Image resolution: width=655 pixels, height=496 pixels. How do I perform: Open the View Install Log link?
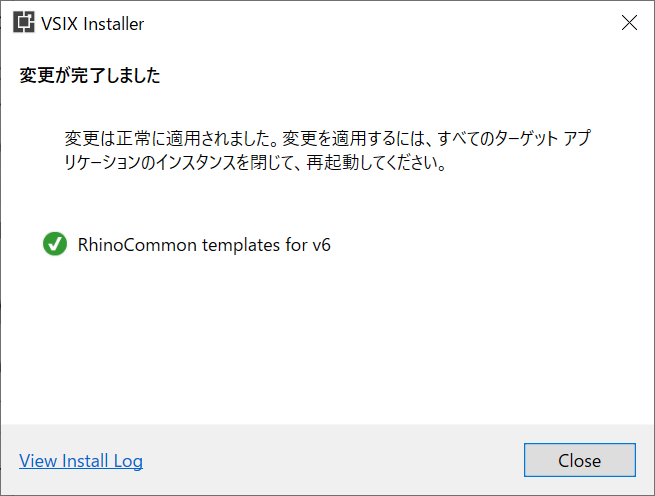(x=81, y=461)
